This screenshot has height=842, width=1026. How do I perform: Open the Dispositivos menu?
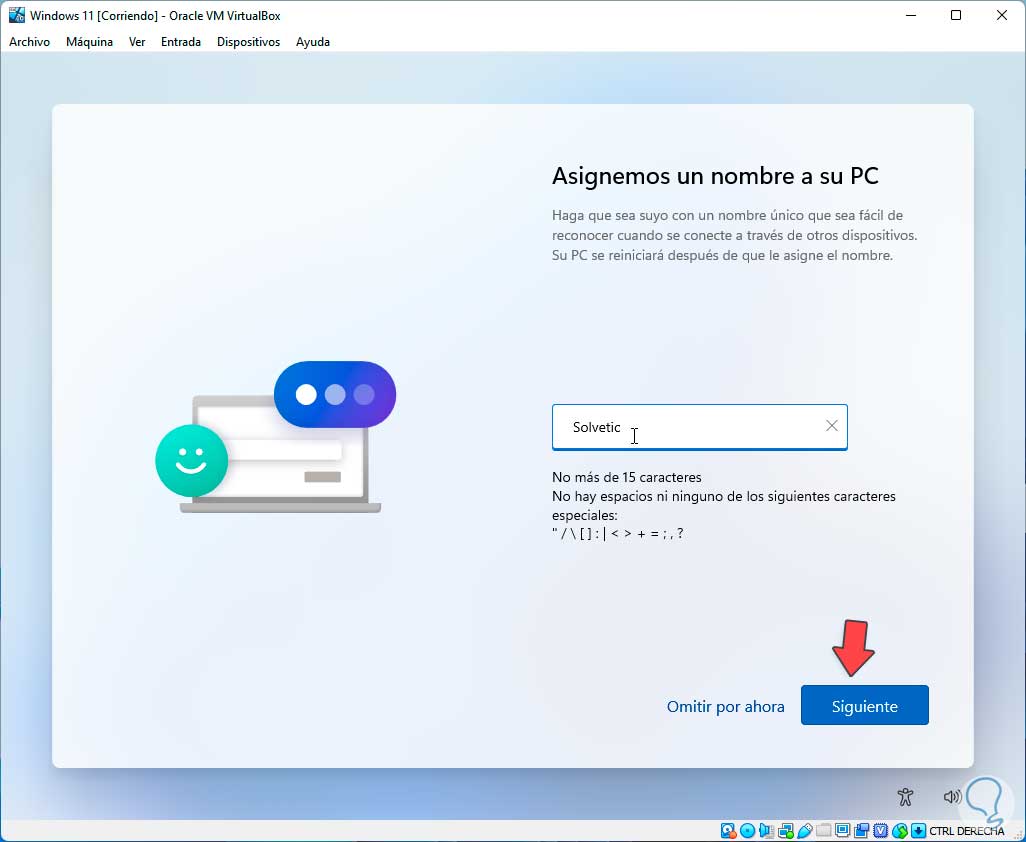point(249,42)
